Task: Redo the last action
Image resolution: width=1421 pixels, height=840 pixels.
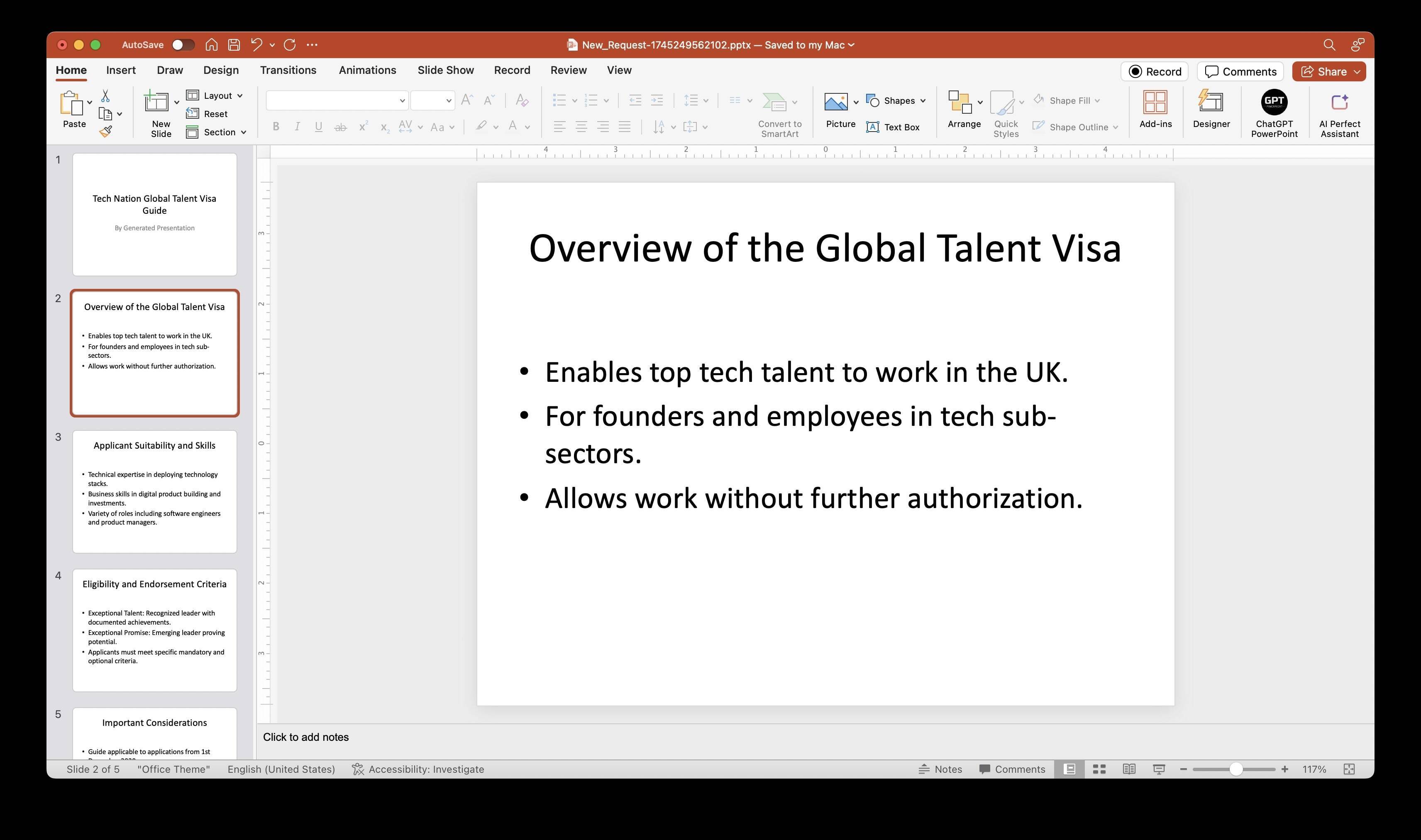Action: pyautogui.click(x=290, y=45)
